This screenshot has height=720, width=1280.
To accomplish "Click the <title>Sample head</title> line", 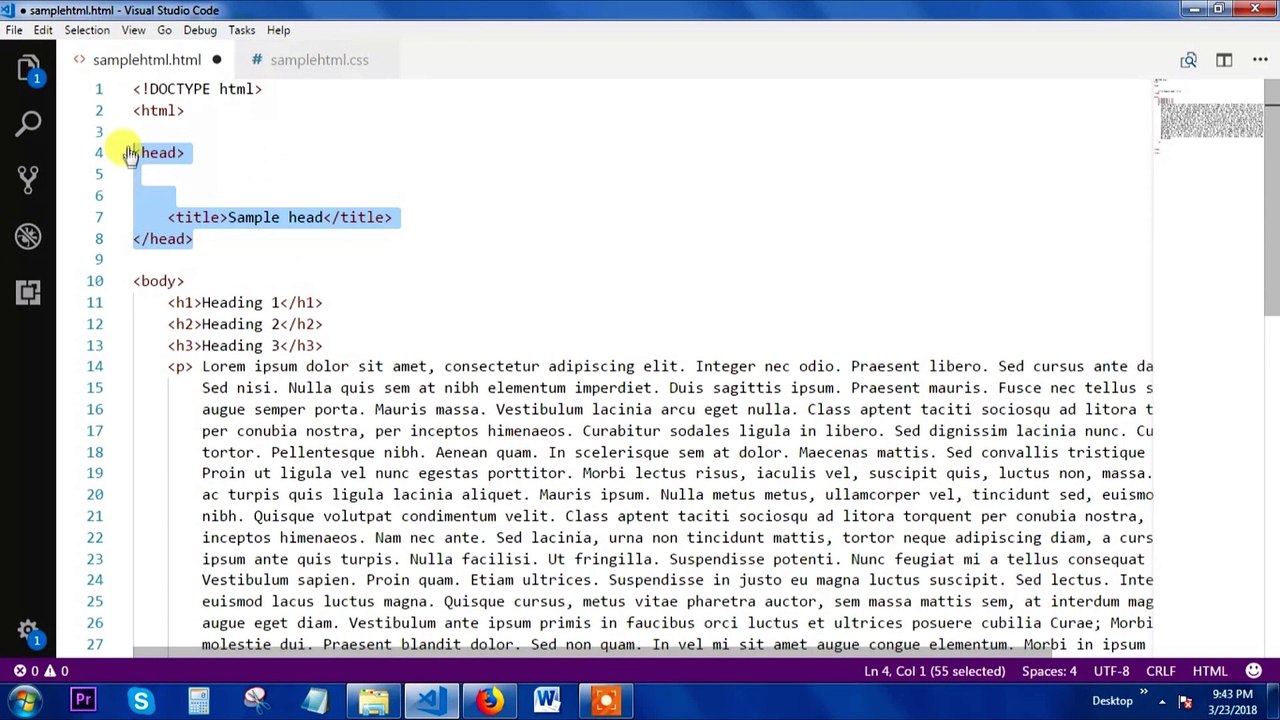I will point(280,217).
